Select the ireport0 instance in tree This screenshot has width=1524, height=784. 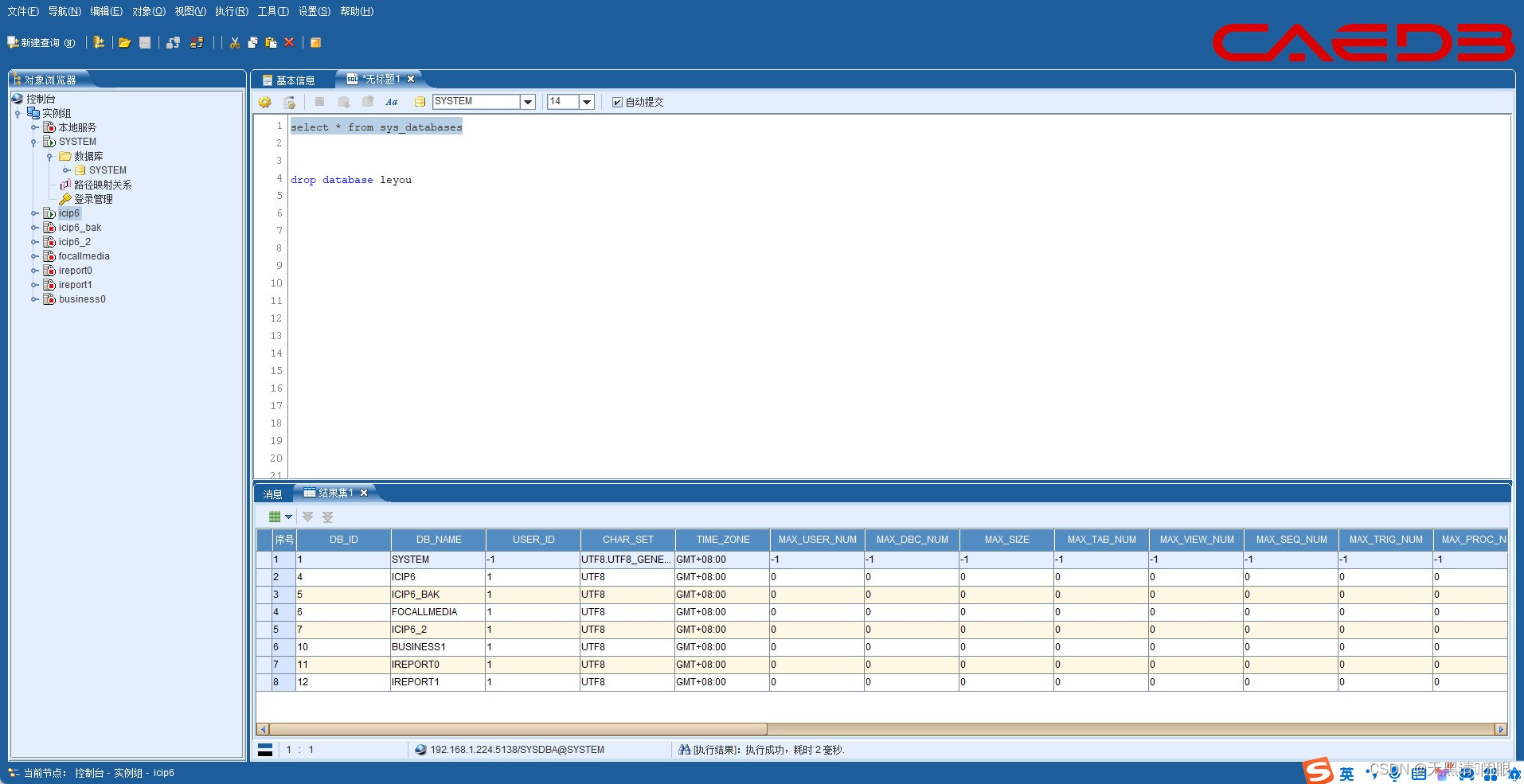75,271
